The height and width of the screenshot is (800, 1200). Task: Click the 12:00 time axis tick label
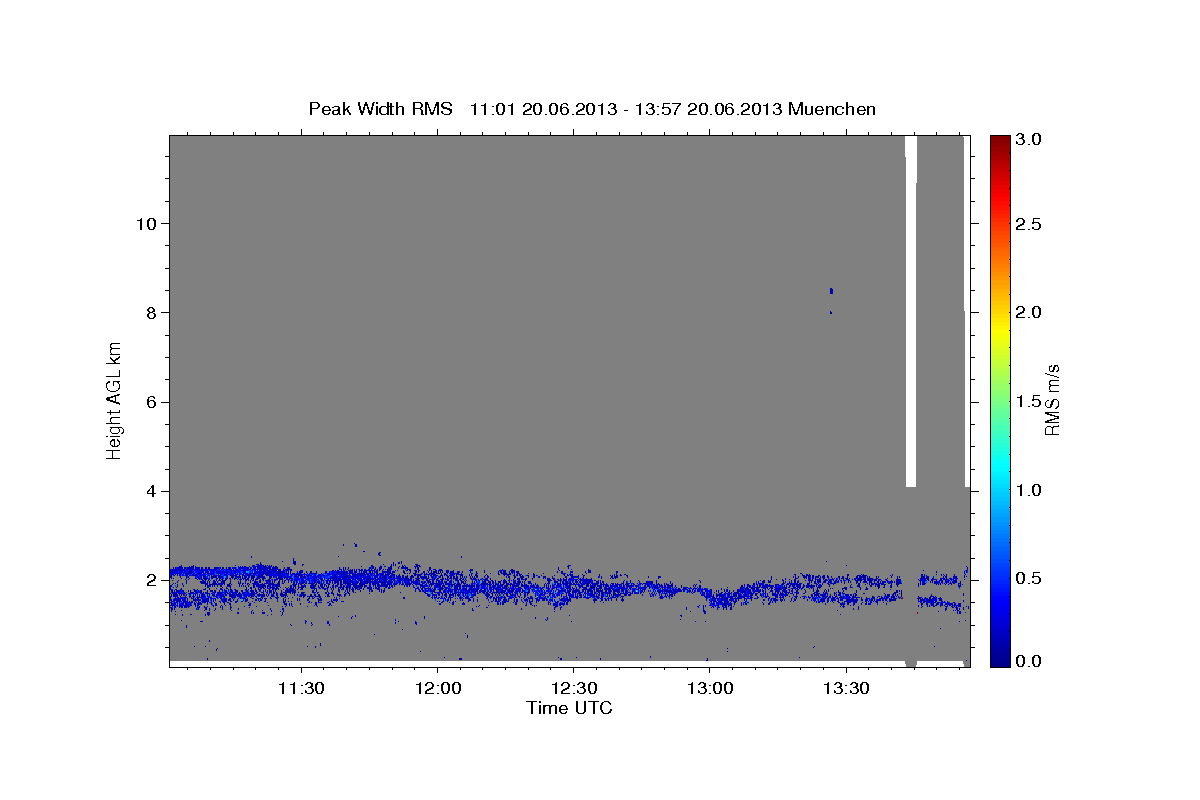[438, 689]
